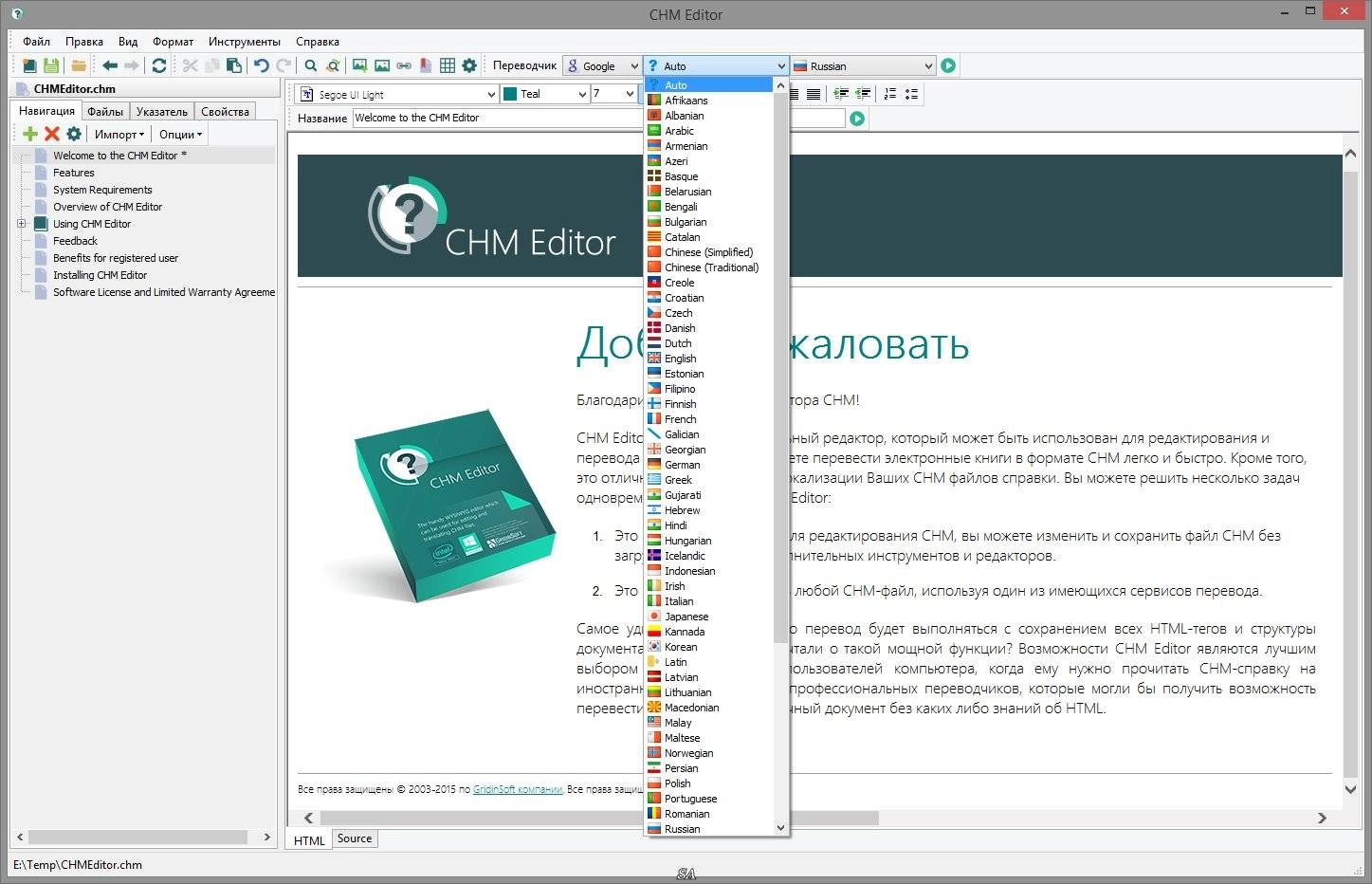This screenshot has height=884, width=1372.
Task: Add topic with green plus icon
Action: pos(30,134)
